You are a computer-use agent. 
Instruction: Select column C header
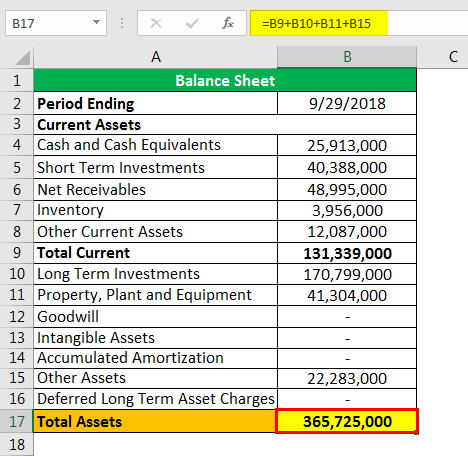pyautogui.click(x=443, y=57)
